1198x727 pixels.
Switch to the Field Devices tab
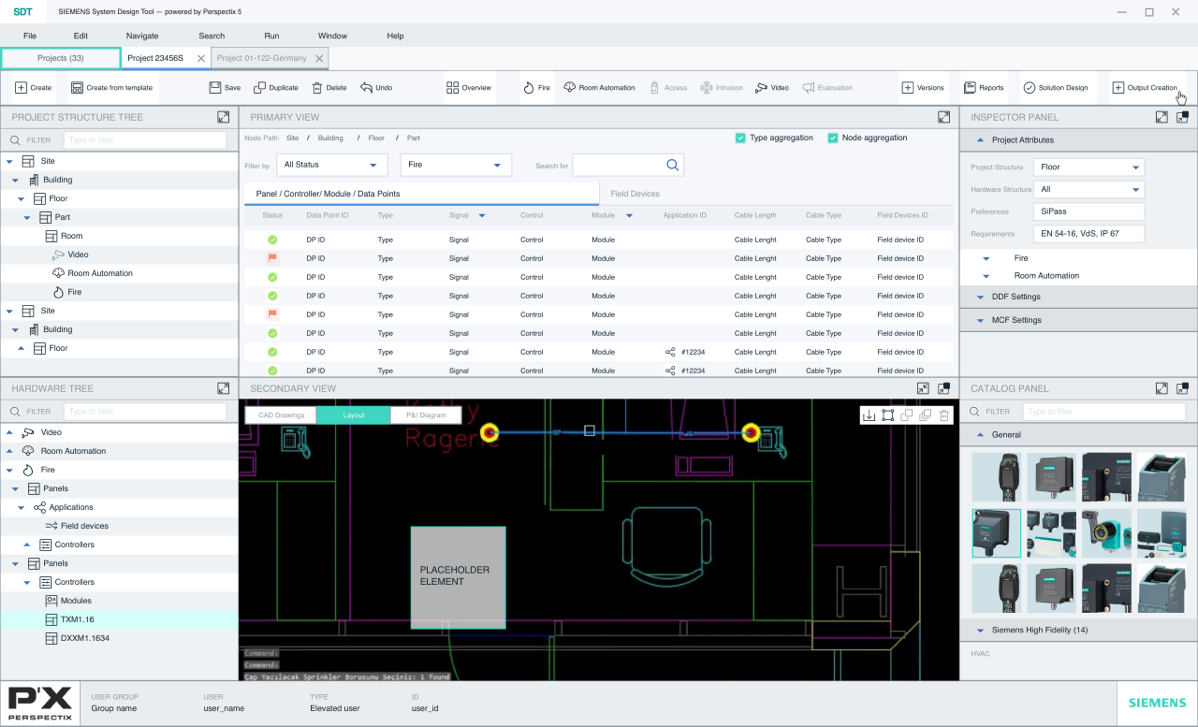[637, 193]
